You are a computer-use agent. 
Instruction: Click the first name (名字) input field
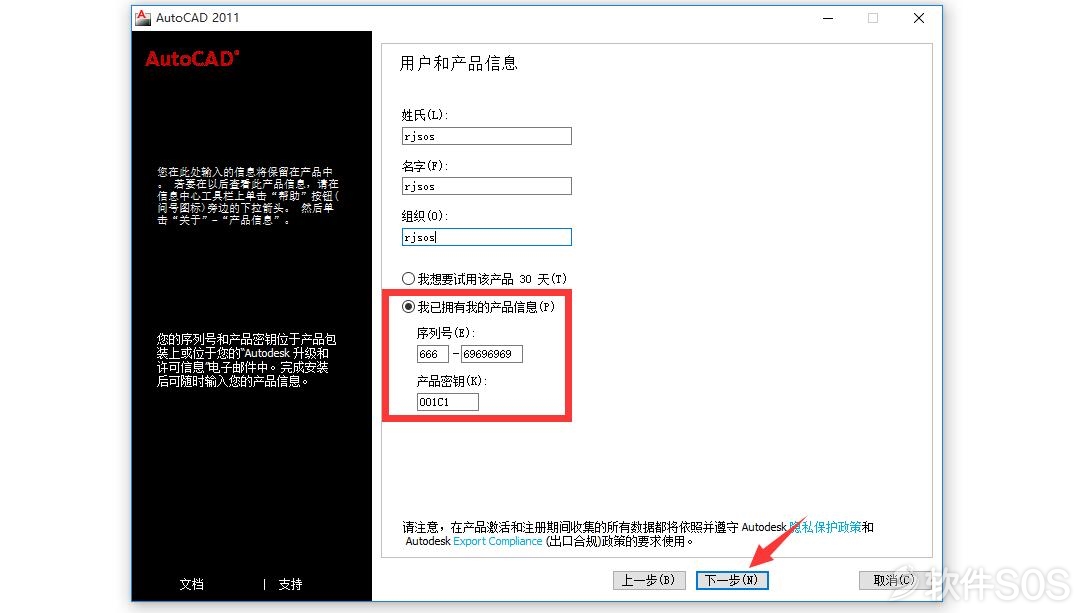486,186
